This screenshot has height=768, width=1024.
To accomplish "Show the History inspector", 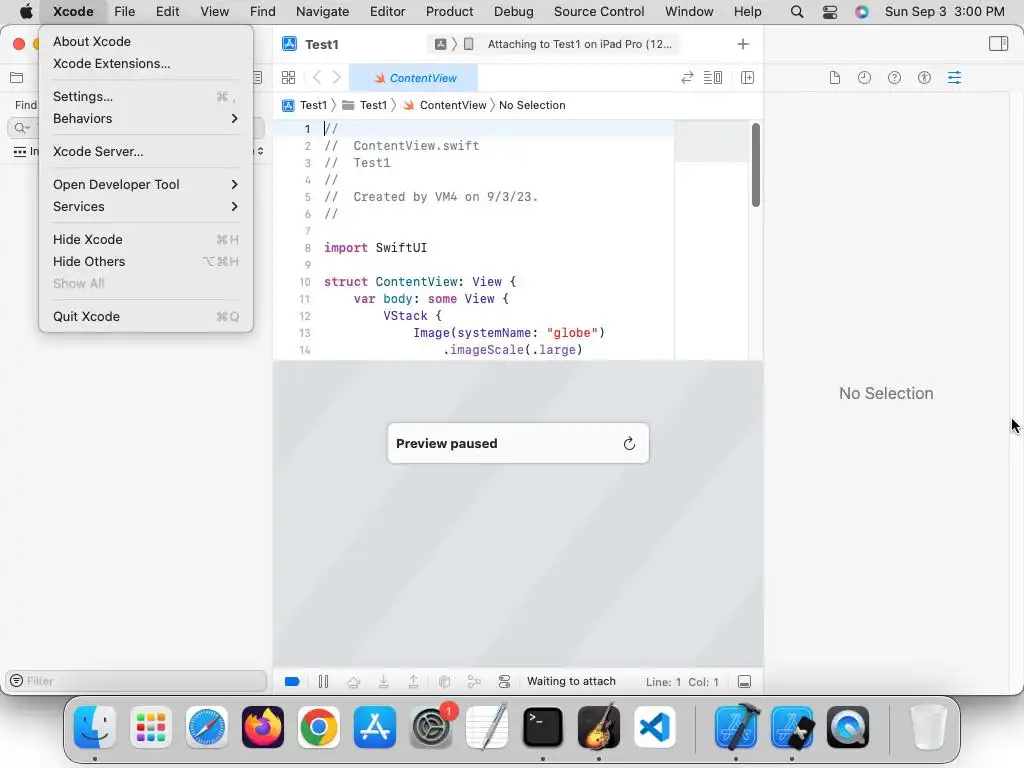I will coord(865,78).
